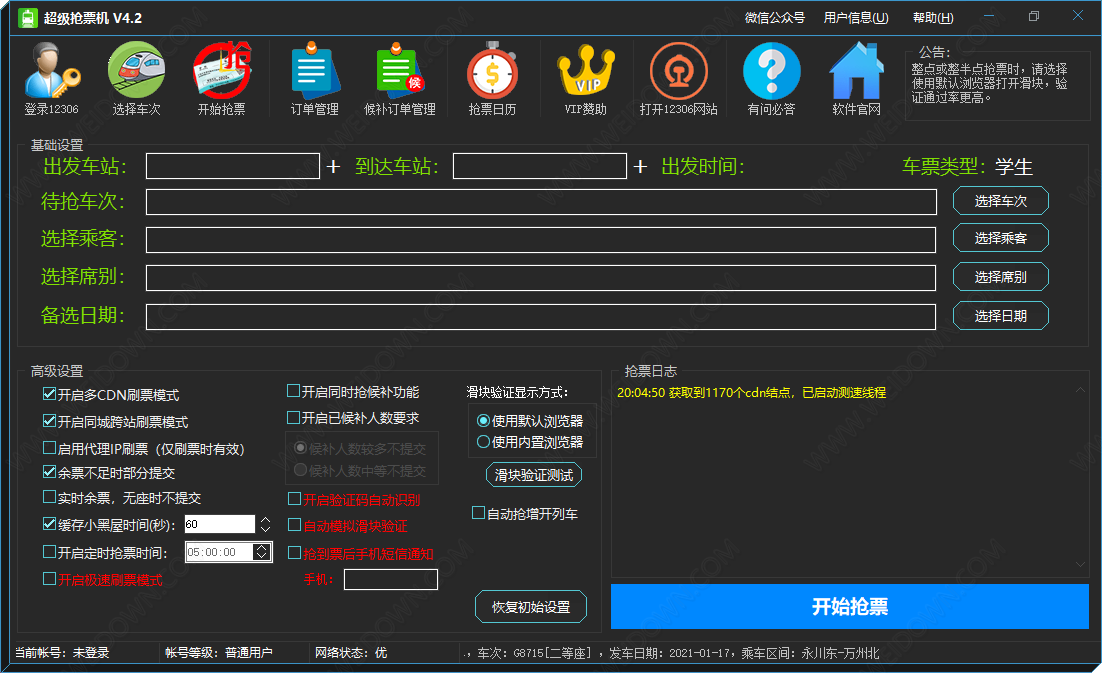Click the 20:04:50 cdn log entry
Image resolution: width=1102 pixels, height=673 pixels.
point(751,393)
